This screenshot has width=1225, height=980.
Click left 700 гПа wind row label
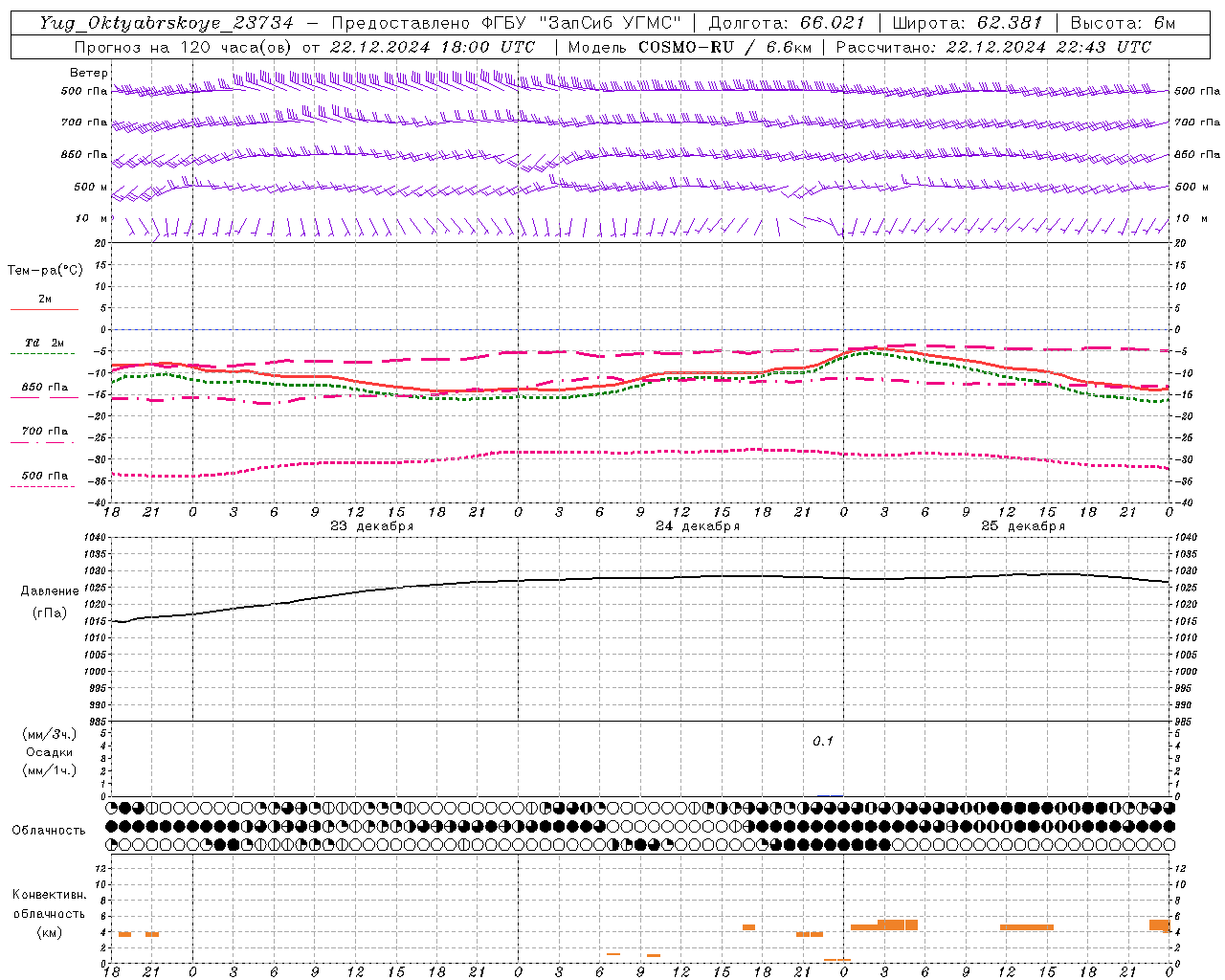pyautogui.click(x=84, y=122)
